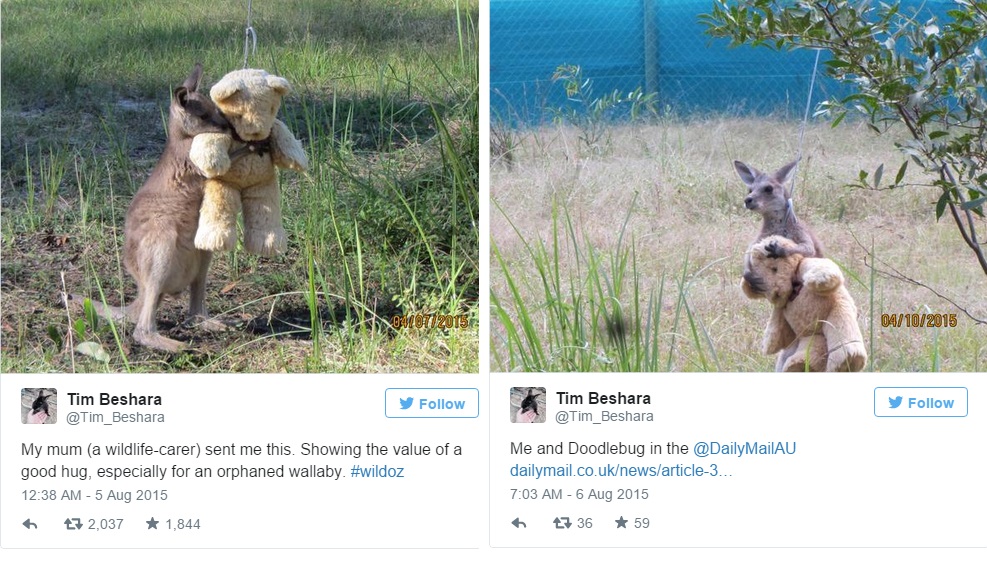This screenshot has height=561, width=987.
Task: Open the 7:03 AM - 6 Aug 2015 timestamp
Action: (x=579, y=494)
